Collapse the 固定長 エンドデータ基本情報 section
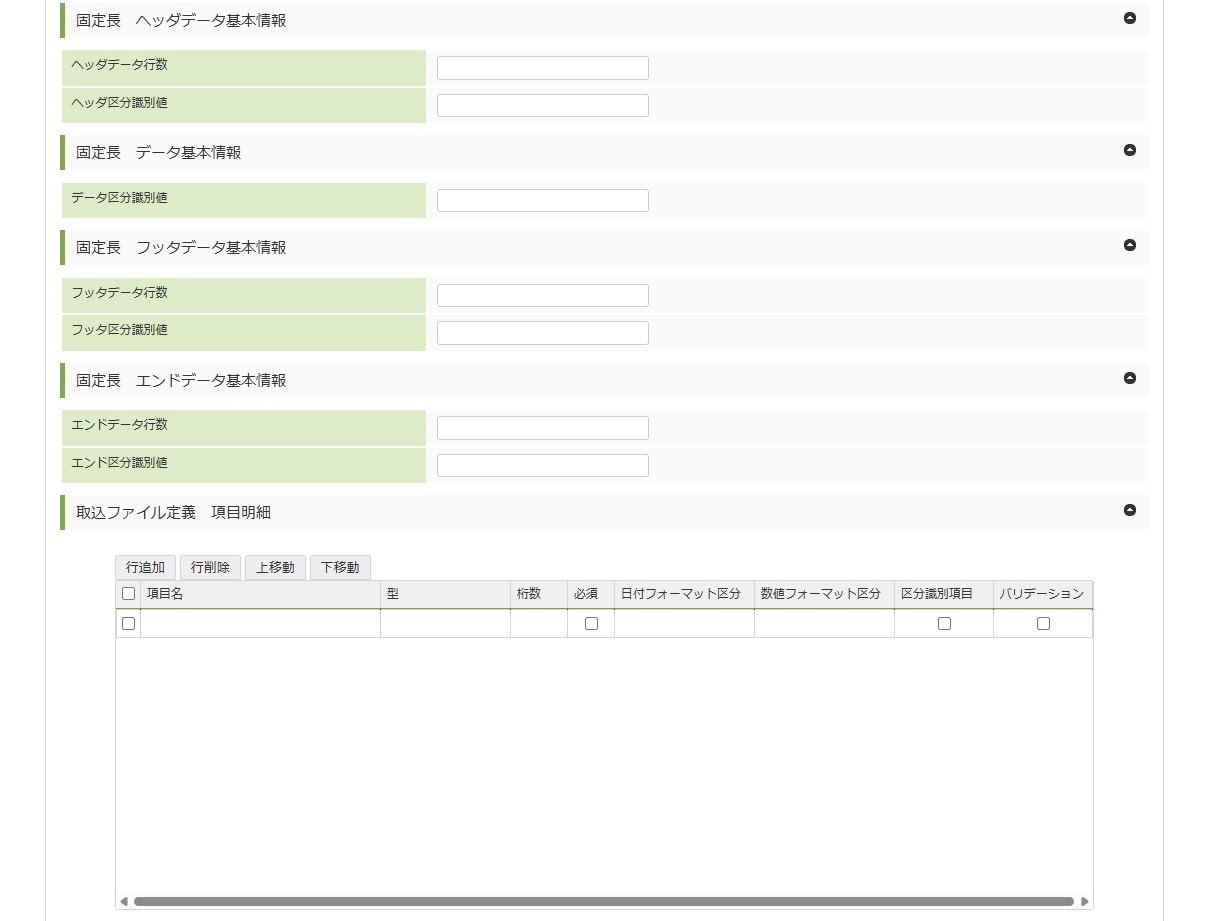The image size is (1208, 921). coord(1129,378)
